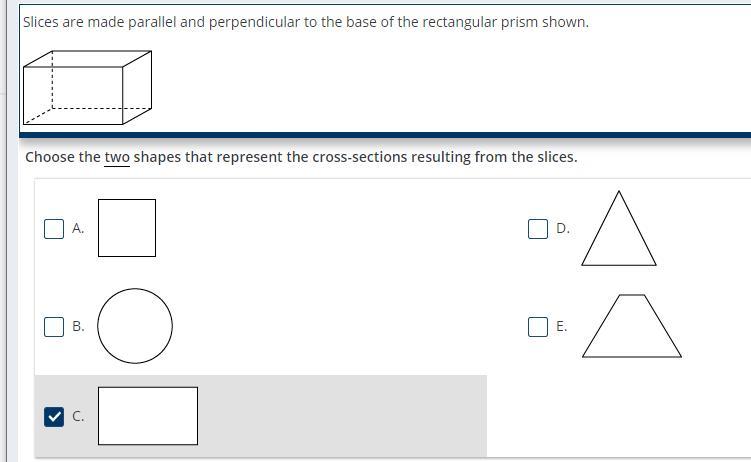
Task: Select the checkbox for option E
Action: pos(538,327)
